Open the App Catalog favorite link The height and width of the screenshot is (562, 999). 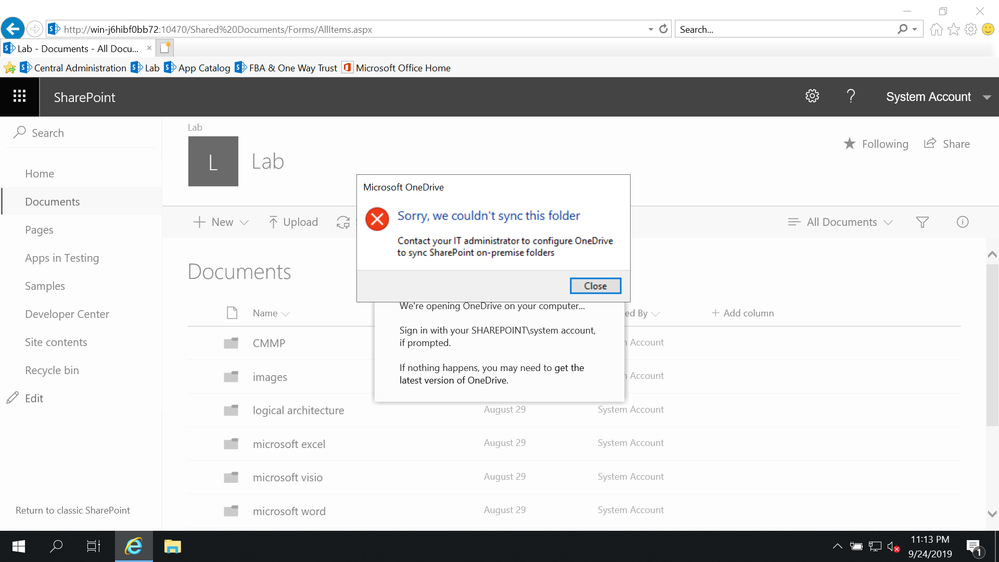pos(197,68)
